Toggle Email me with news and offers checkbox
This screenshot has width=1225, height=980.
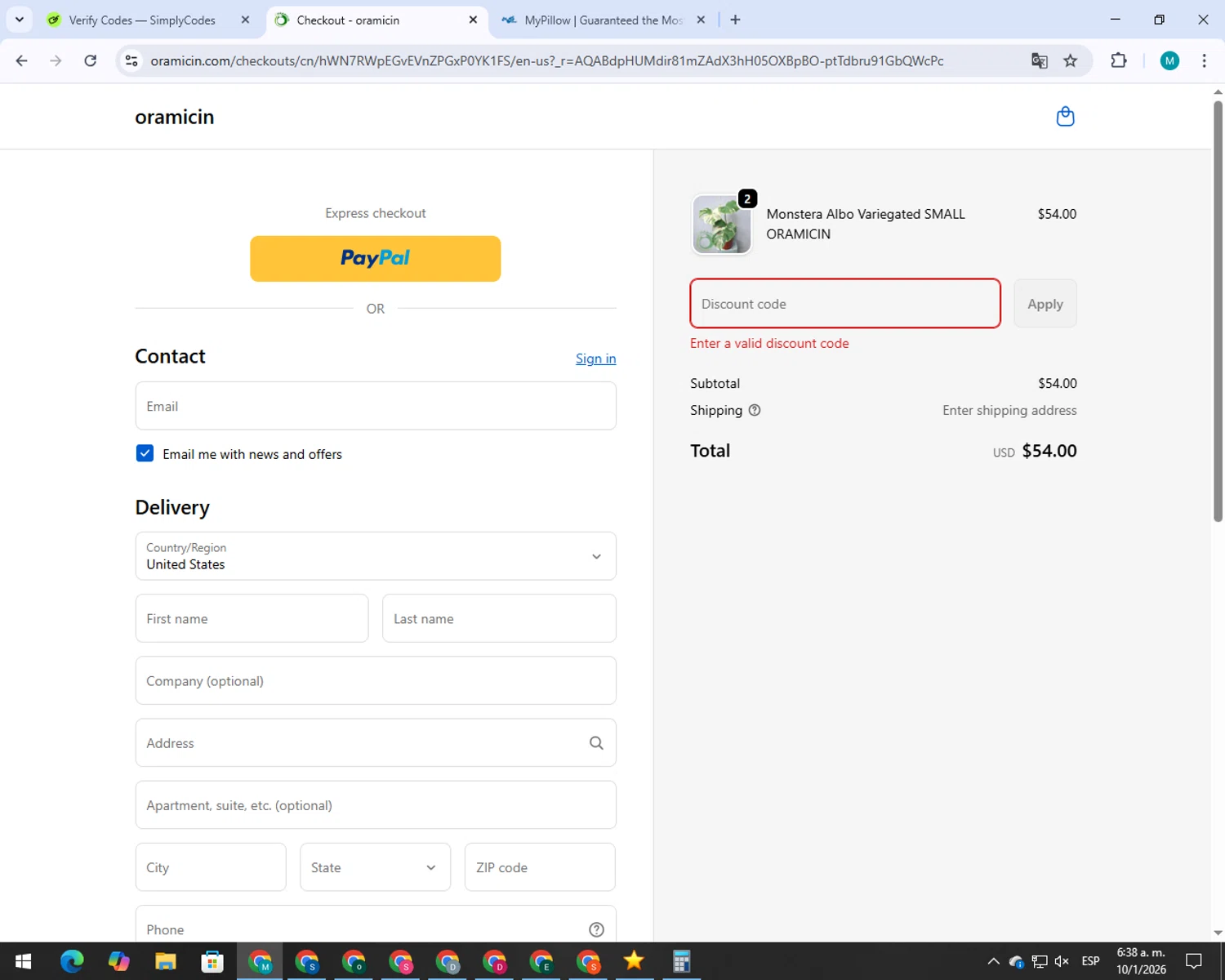145,453
